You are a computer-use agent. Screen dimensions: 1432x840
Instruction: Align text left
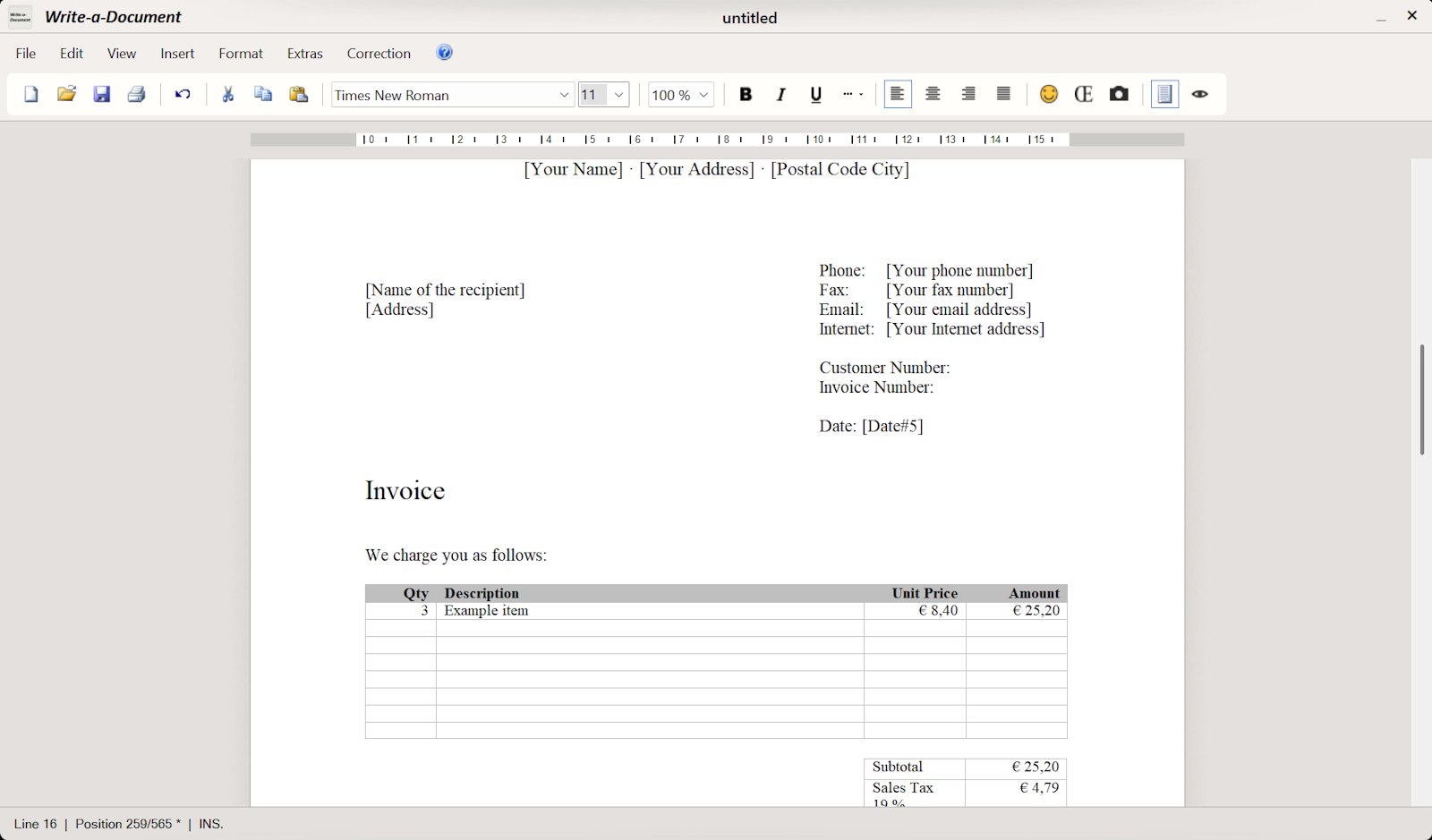pyautogui.click(x=898, y=94)
